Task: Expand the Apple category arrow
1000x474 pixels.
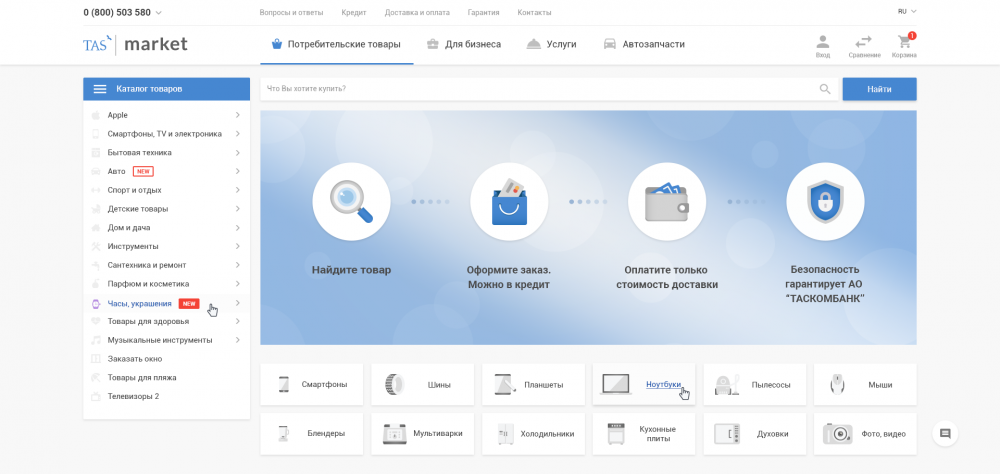Action: coord(237,115)
